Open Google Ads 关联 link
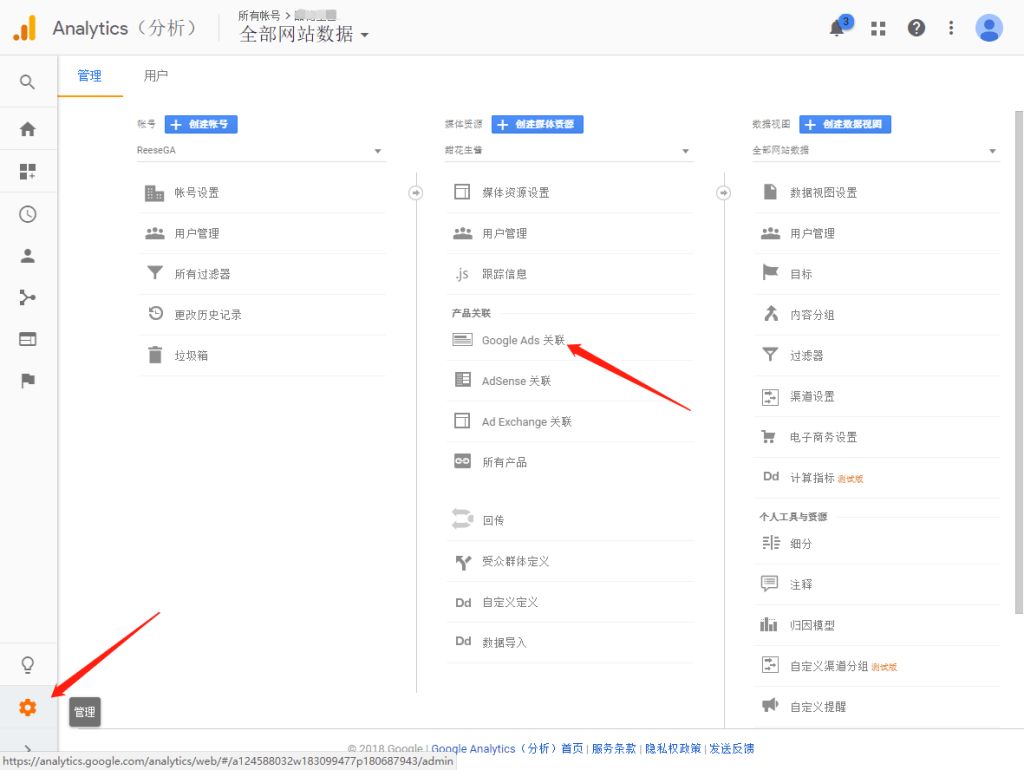The height and width of the screenshot is (770, 1024). coord(523,340)
